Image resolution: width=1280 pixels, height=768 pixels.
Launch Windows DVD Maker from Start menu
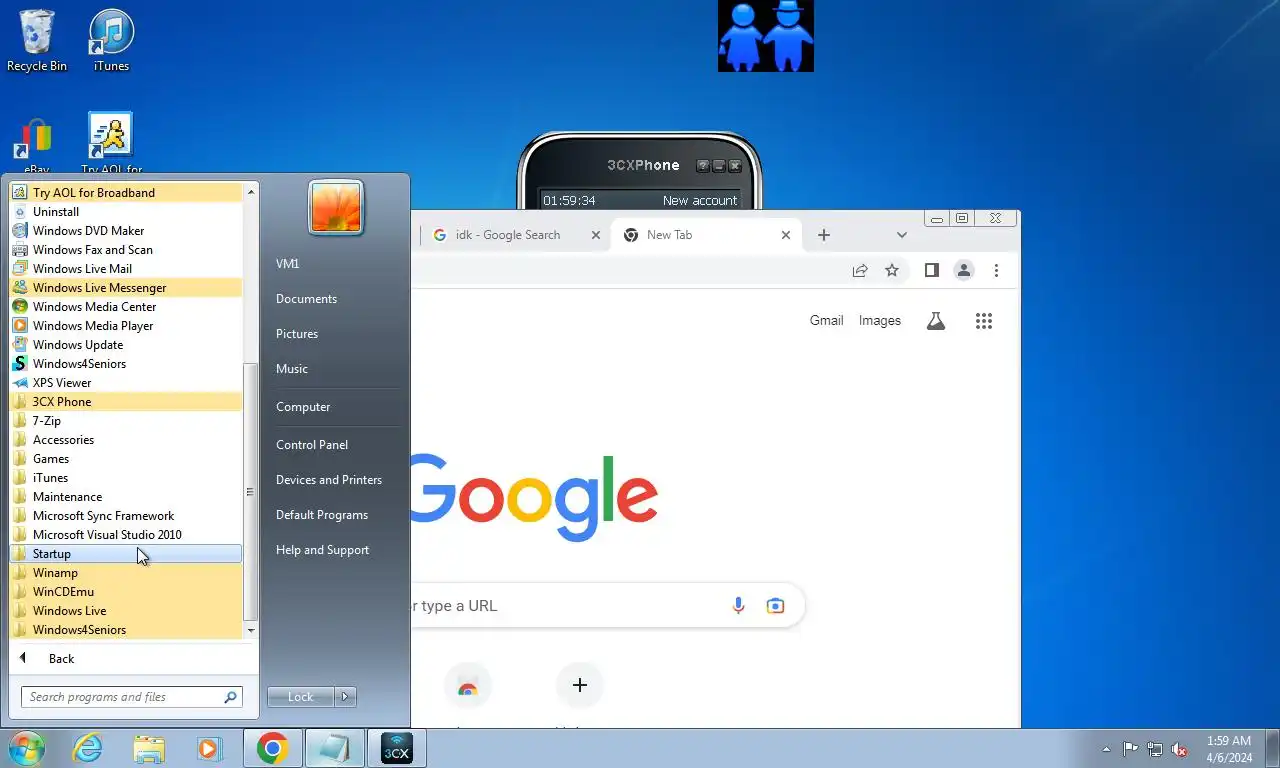coord(126,230)
